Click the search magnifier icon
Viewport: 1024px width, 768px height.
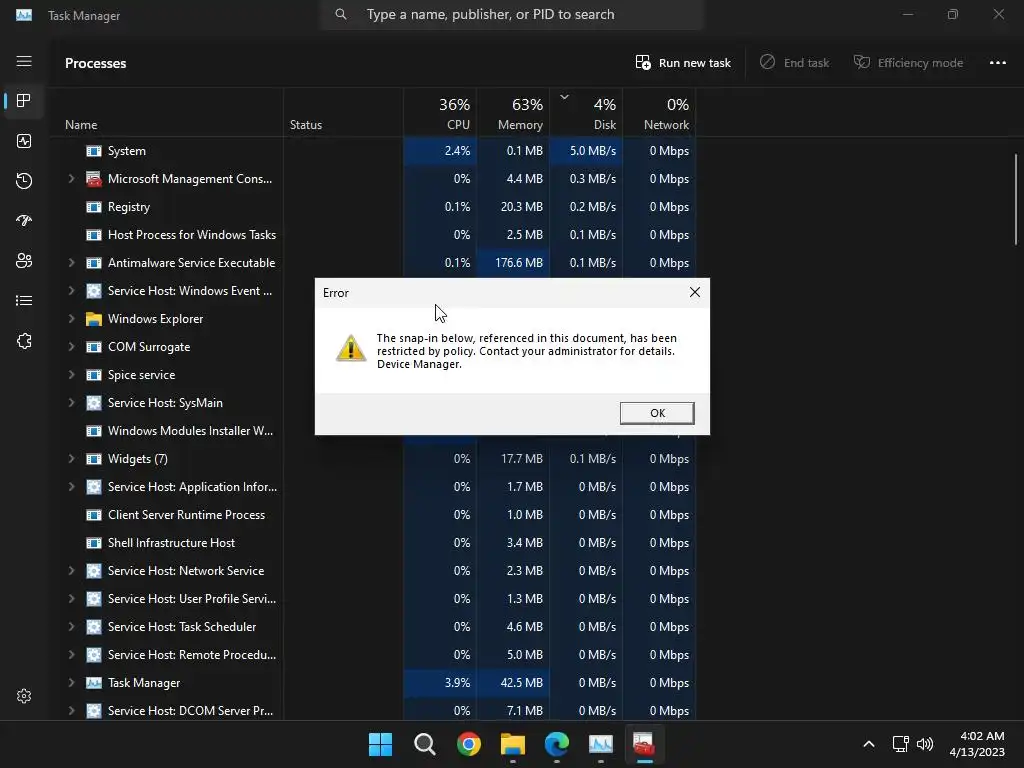[341, 14]
